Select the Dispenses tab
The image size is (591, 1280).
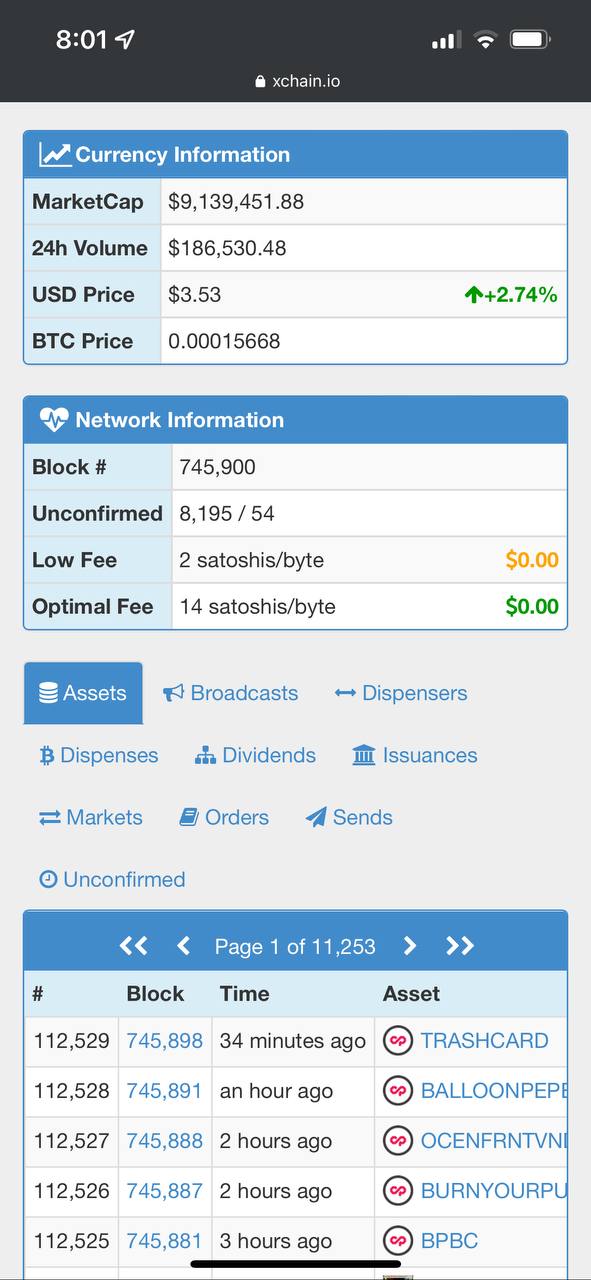[x=99, y=755]
